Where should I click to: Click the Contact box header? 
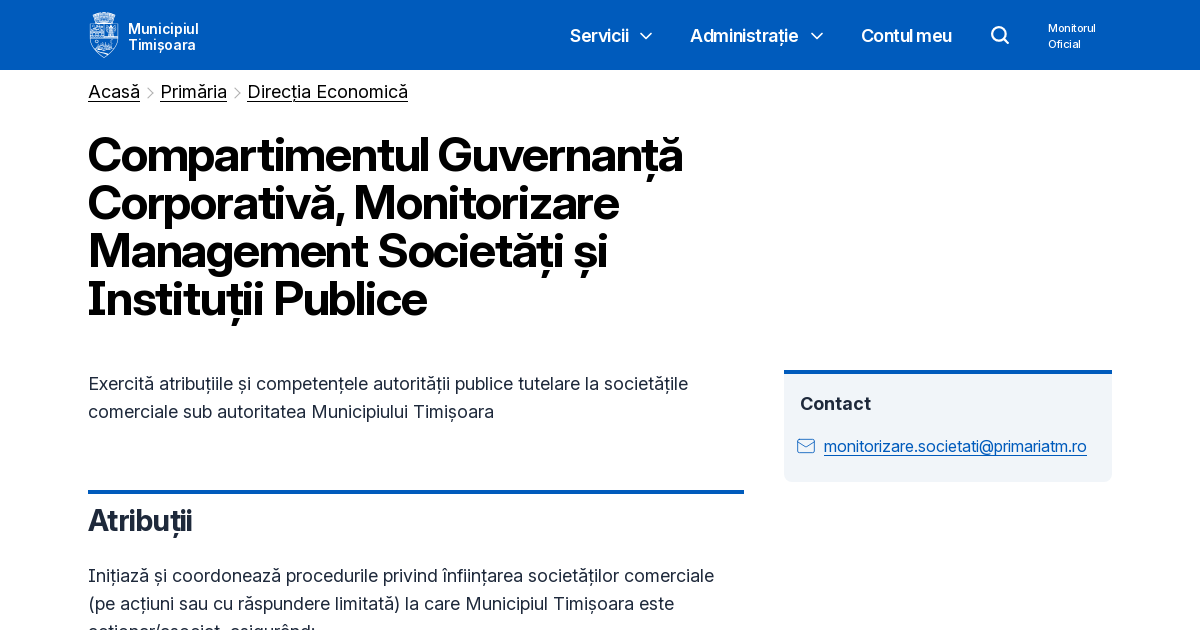835,403
